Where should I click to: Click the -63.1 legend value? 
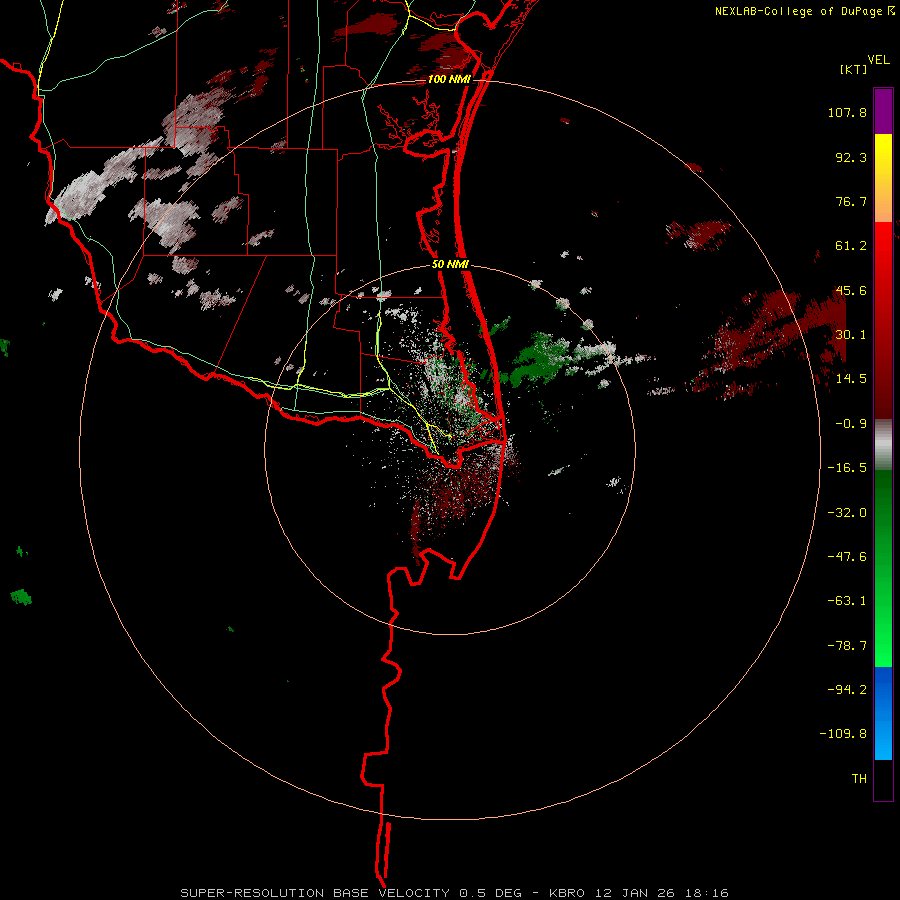(x=847, y=601)
